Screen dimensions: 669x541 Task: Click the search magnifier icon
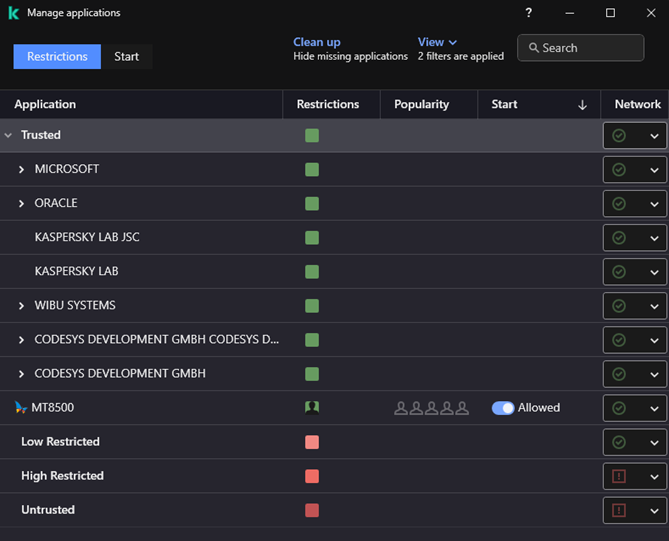[x=533, y=48]
